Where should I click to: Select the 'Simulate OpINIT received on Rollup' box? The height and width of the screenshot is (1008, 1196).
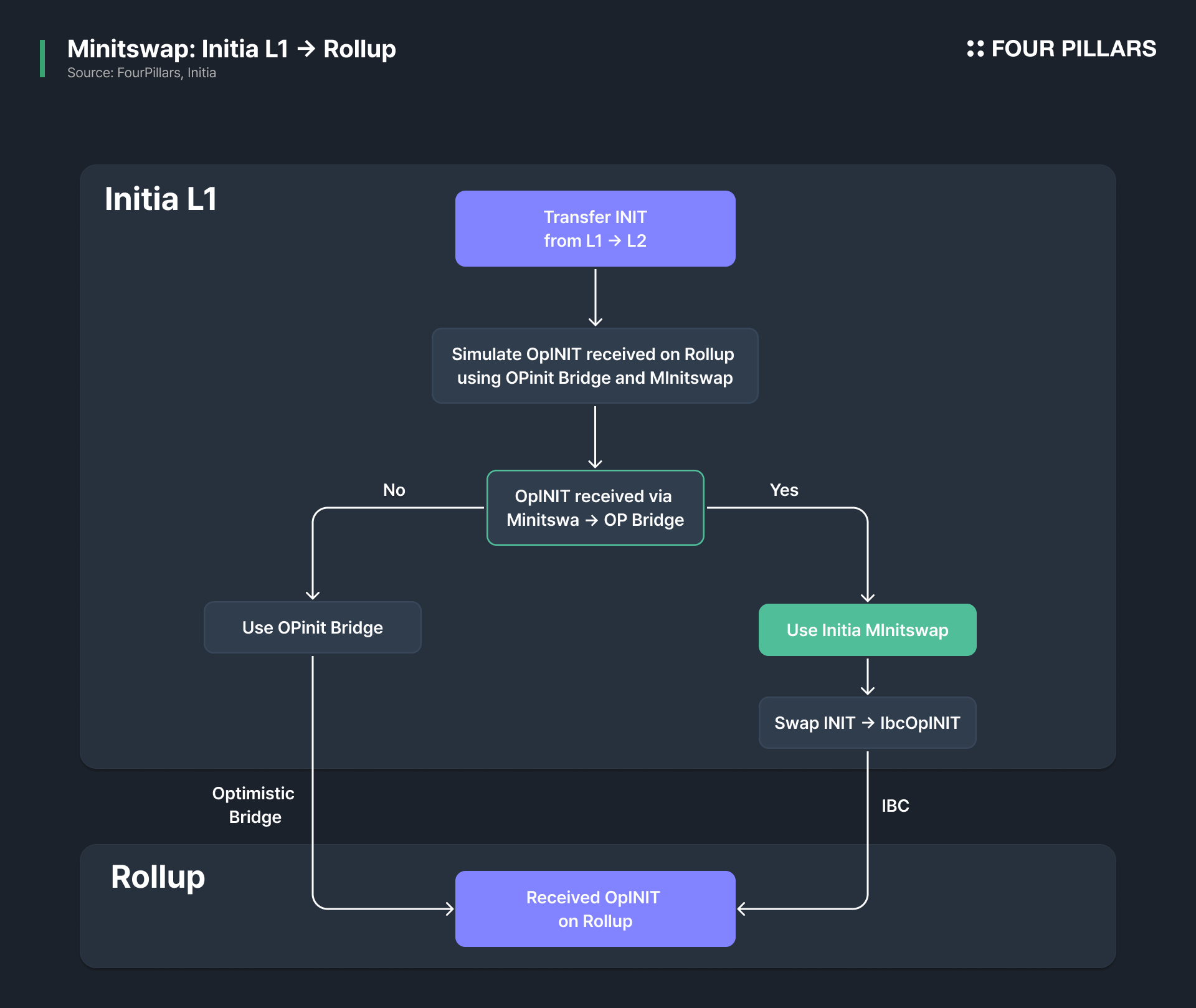(x=595, y=366)
